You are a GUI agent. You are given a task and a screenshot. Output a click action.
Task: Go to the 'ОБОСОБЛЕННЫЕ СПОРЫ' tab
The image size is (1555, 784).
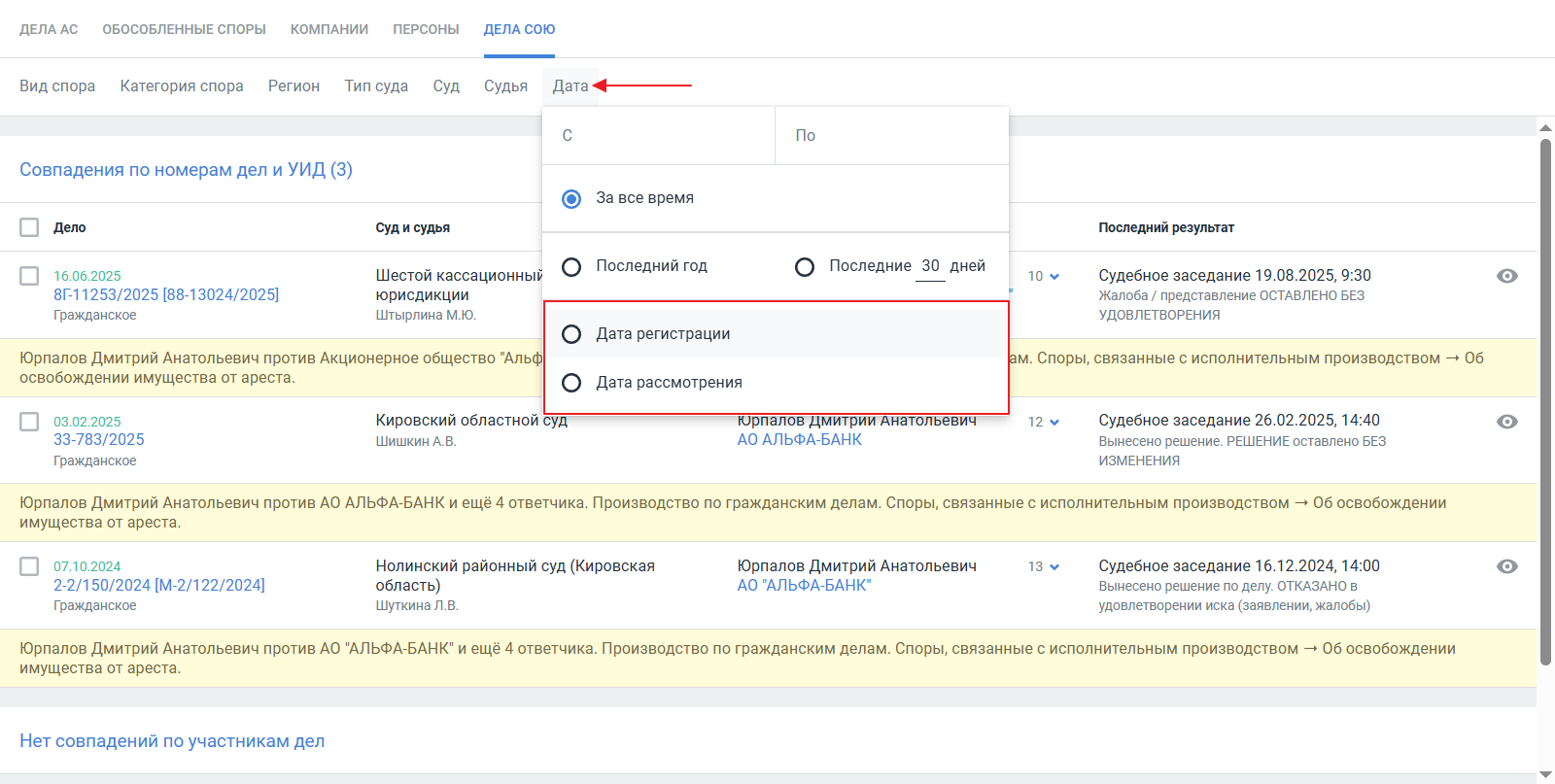[184, 29]
